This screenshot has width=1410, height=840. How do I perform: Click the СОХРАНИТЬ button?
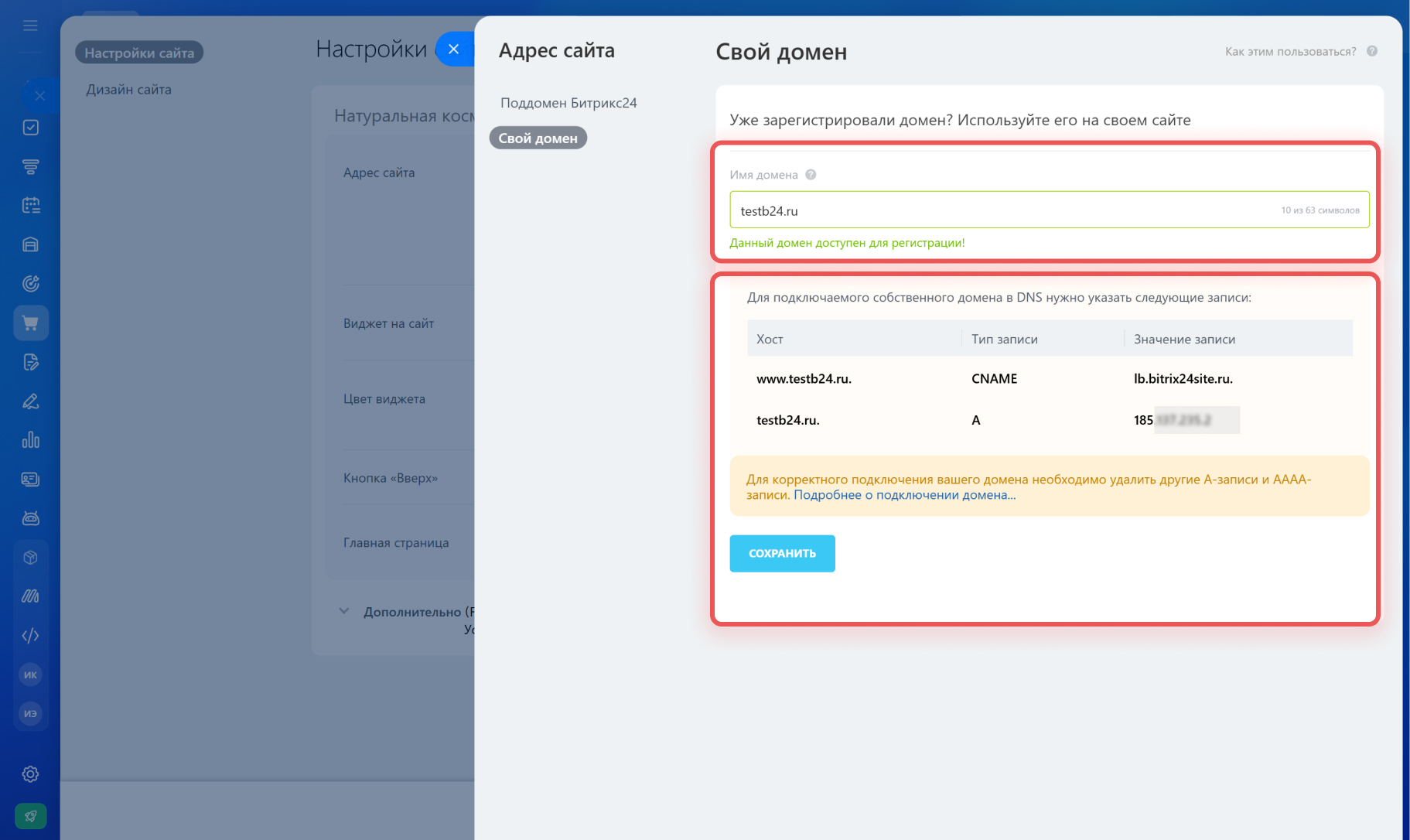click(782, 554)
